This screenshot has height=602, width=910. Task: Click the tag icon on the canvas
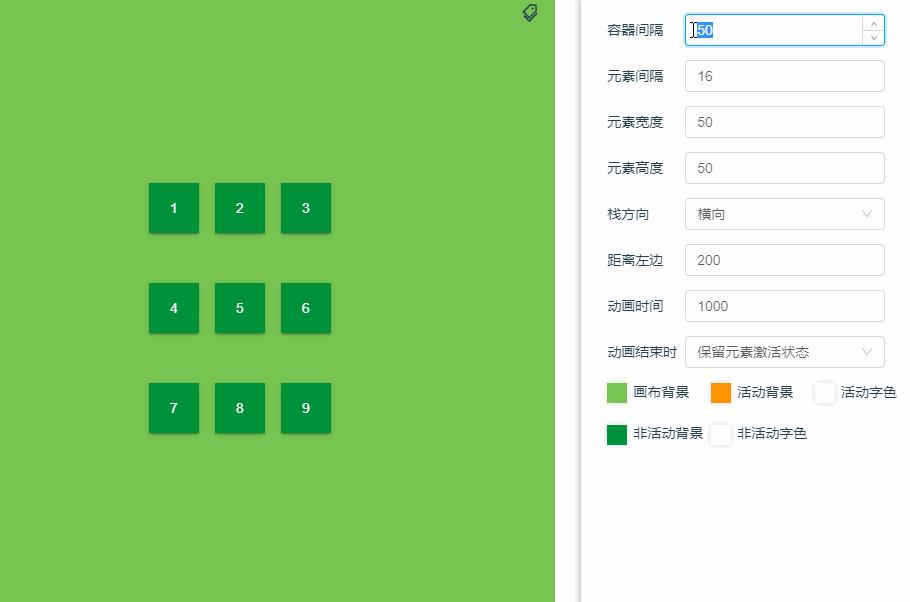pyautogui.click(x=530, y=12)
